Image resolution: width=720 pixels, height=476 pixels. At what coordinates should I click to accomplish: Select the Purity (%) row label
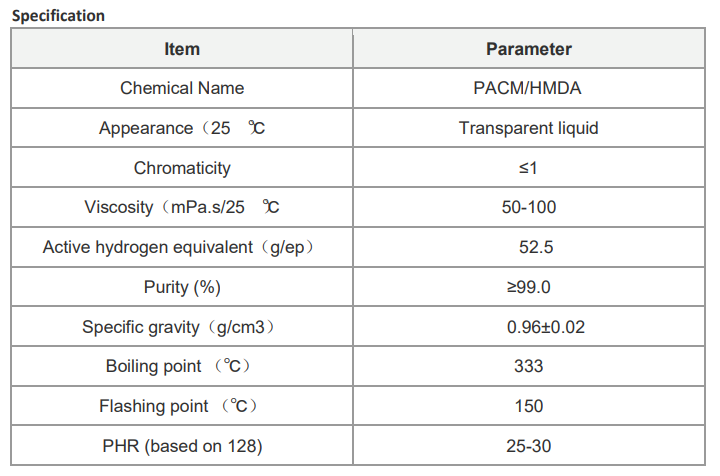[x=181, y=287]
